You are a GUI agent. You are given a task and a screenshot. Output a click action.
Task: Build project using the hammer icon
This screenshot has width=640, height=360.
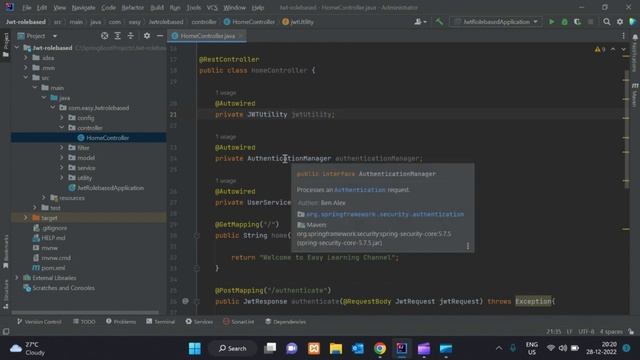click(x=439, y=22)
